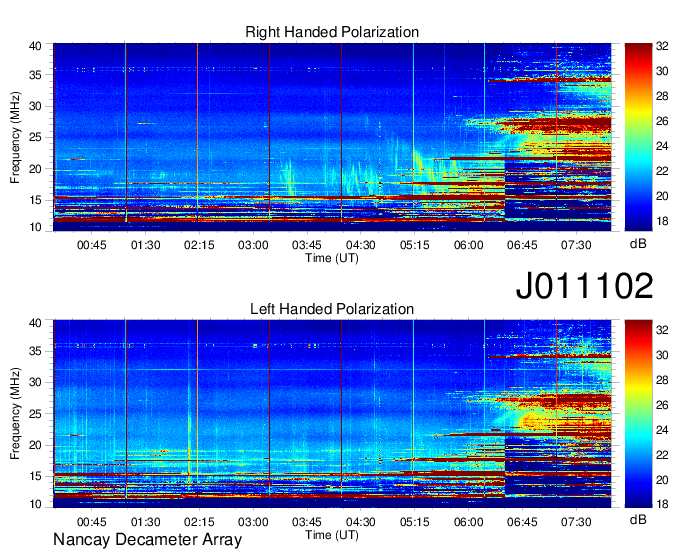The image size is (680, 552).
Task: Click the 28 dB value on bottom colorbar
Action: pyautogui.click(x=662, y=380)
